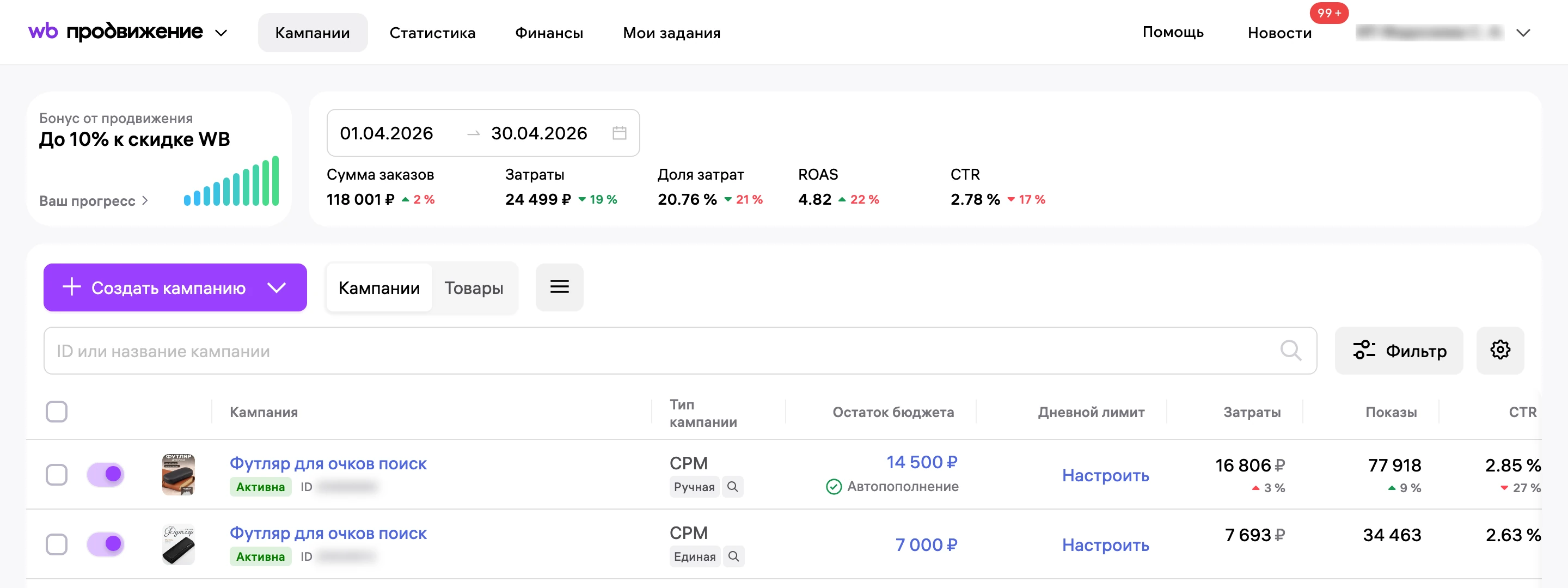1568x588 pixels.
Task: Open the calendar icon in date range
Action: pos(619,133)
